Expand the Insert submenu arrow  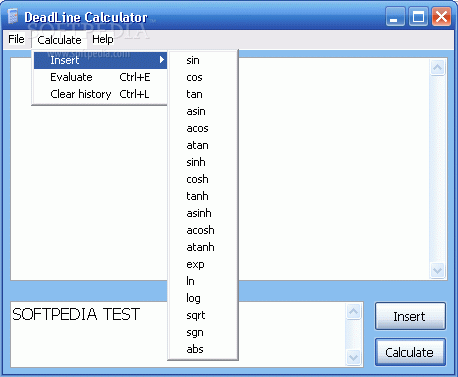coord(162,60)
